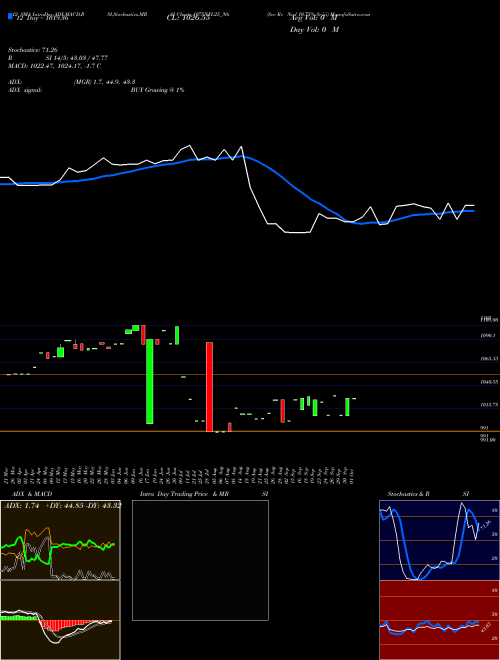Click the 'Stochastics & R' panel title
The width and height of the screenshot is (500, 660).
coord(408,494)
